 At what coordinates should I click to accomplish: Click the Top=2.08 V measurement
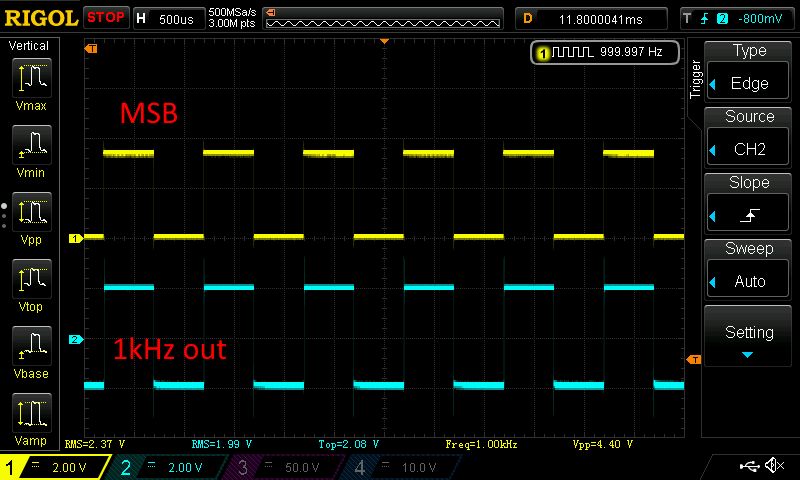(348, 444)
